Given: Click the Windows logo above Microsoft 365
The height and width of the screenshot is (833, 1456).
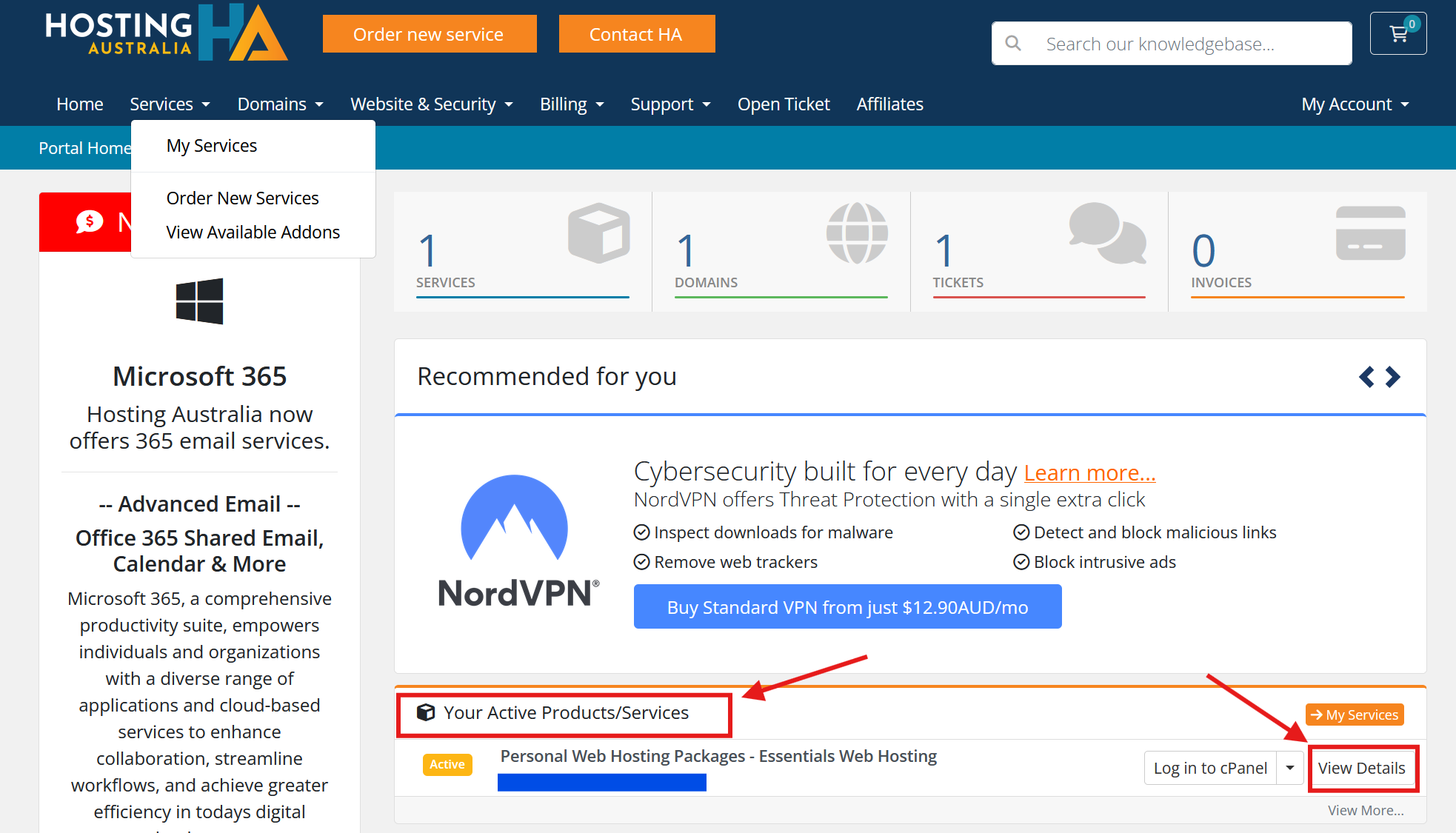Looking at the screenshot, I should [200, 301].
